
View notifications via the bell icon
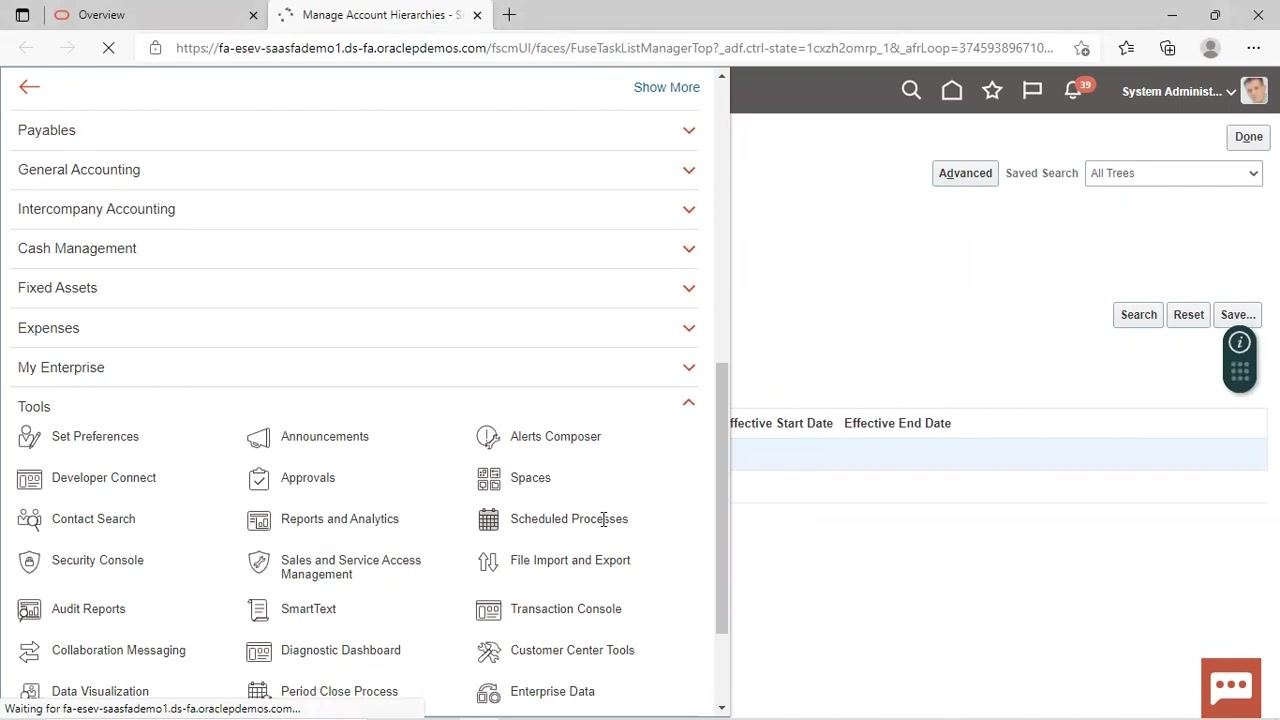(1073, 91)
